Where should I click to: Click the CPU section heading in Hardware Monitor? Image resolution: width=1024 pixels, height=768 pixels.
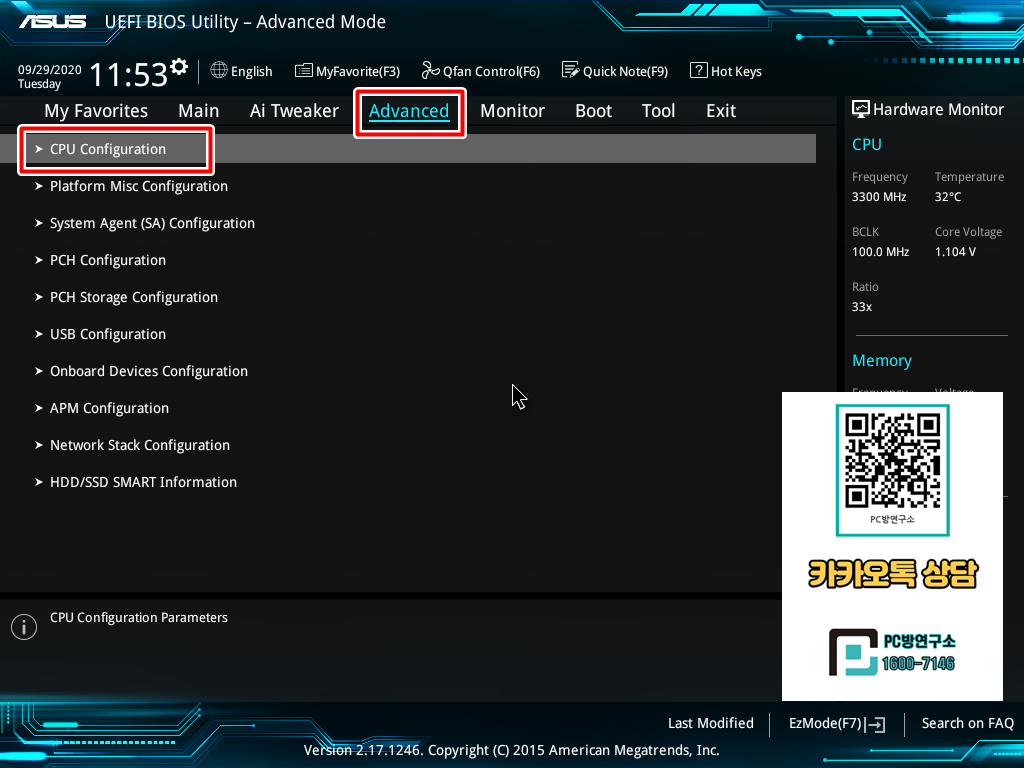tap(867, 144)
